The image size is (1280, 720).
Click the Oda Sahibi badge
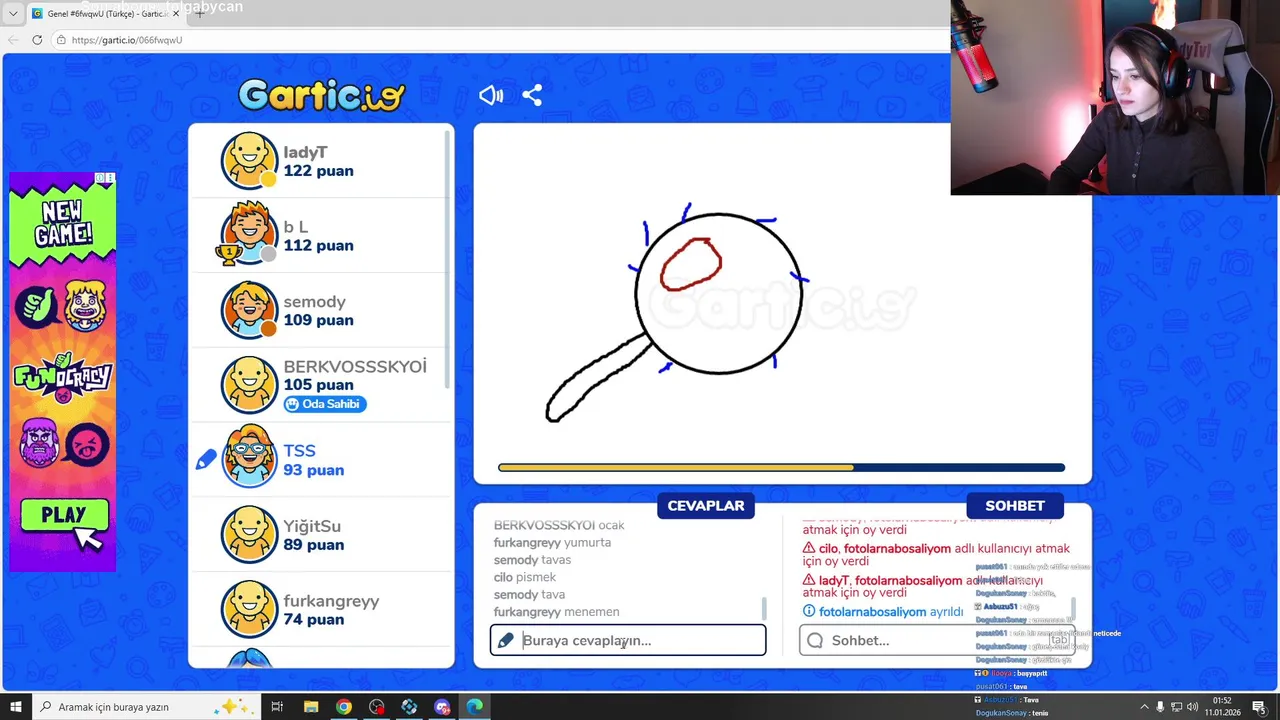(x=325, y=404)
